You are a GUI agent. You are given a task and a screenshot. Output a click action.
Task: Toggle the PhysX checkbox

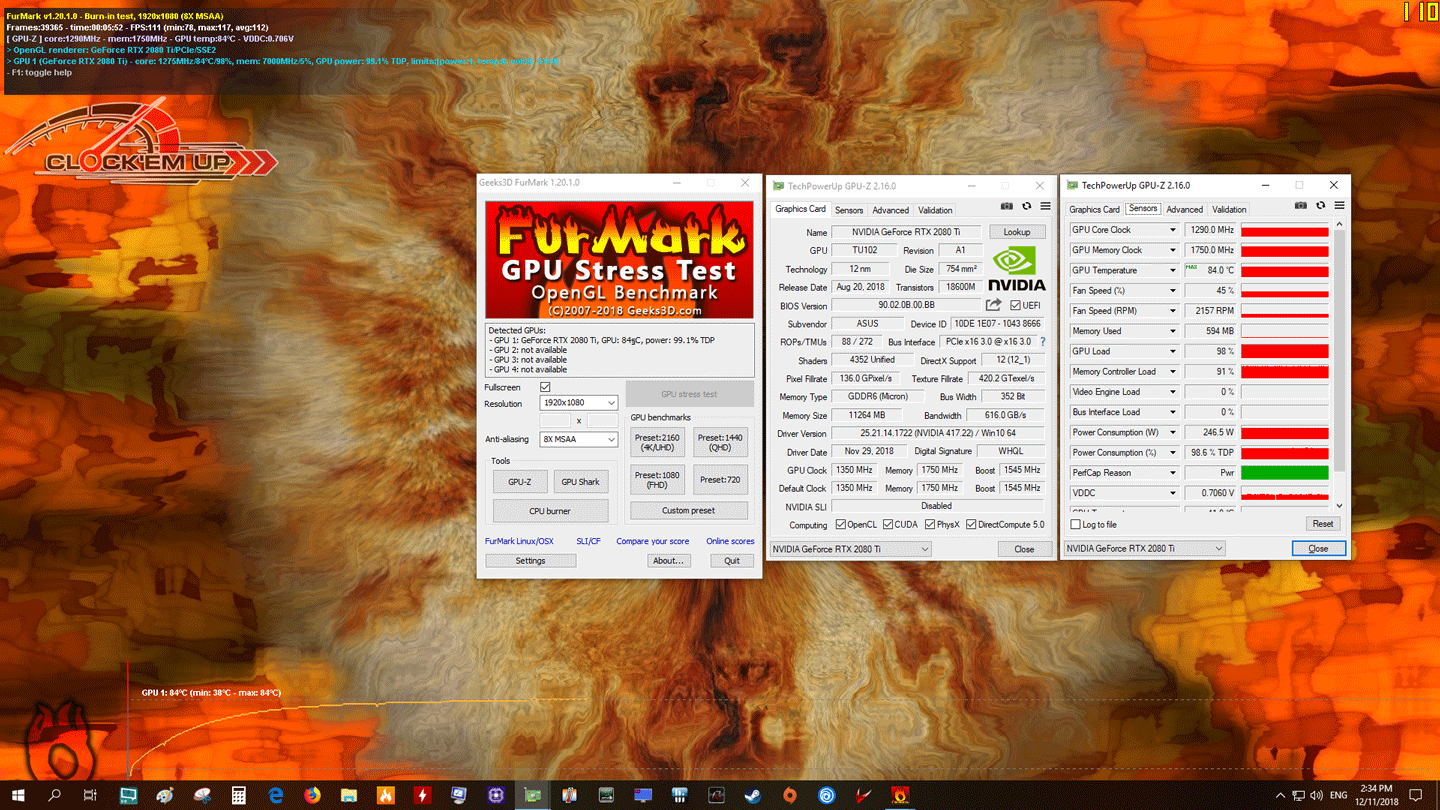tap(930, 524)
